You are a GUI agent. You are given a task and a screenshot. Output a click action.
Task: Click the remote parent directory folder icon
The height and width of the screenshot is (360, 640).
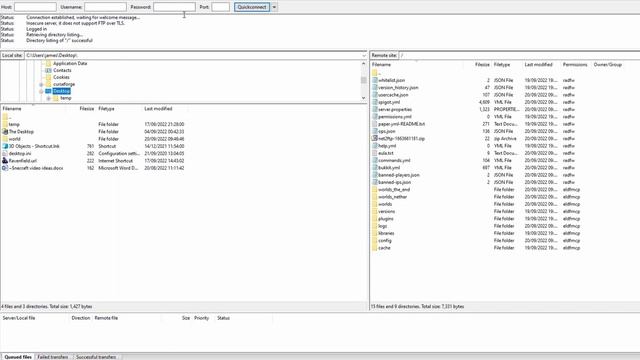375,73
